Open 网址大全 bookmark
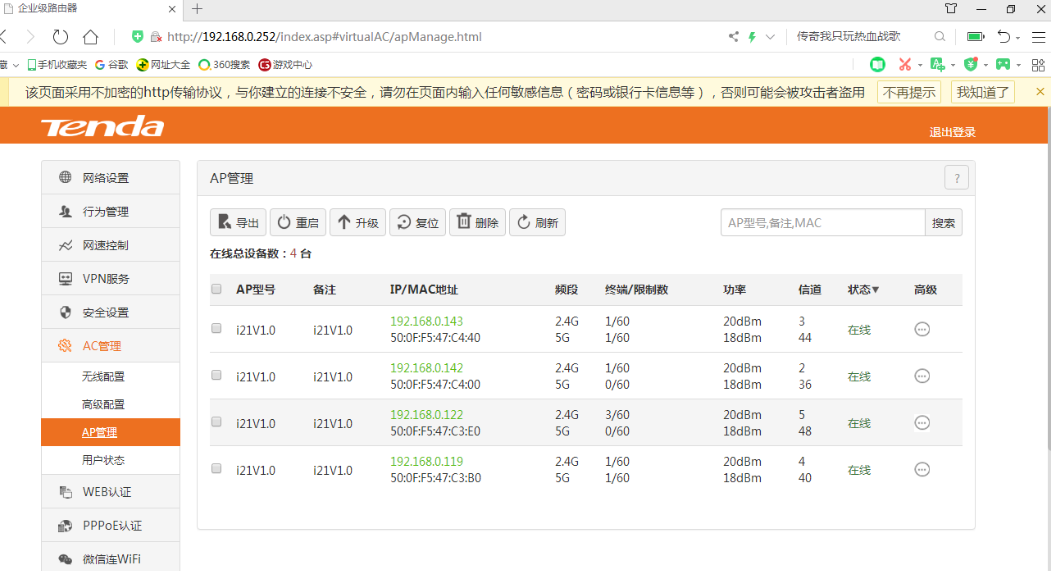 (x=164, y=65)
